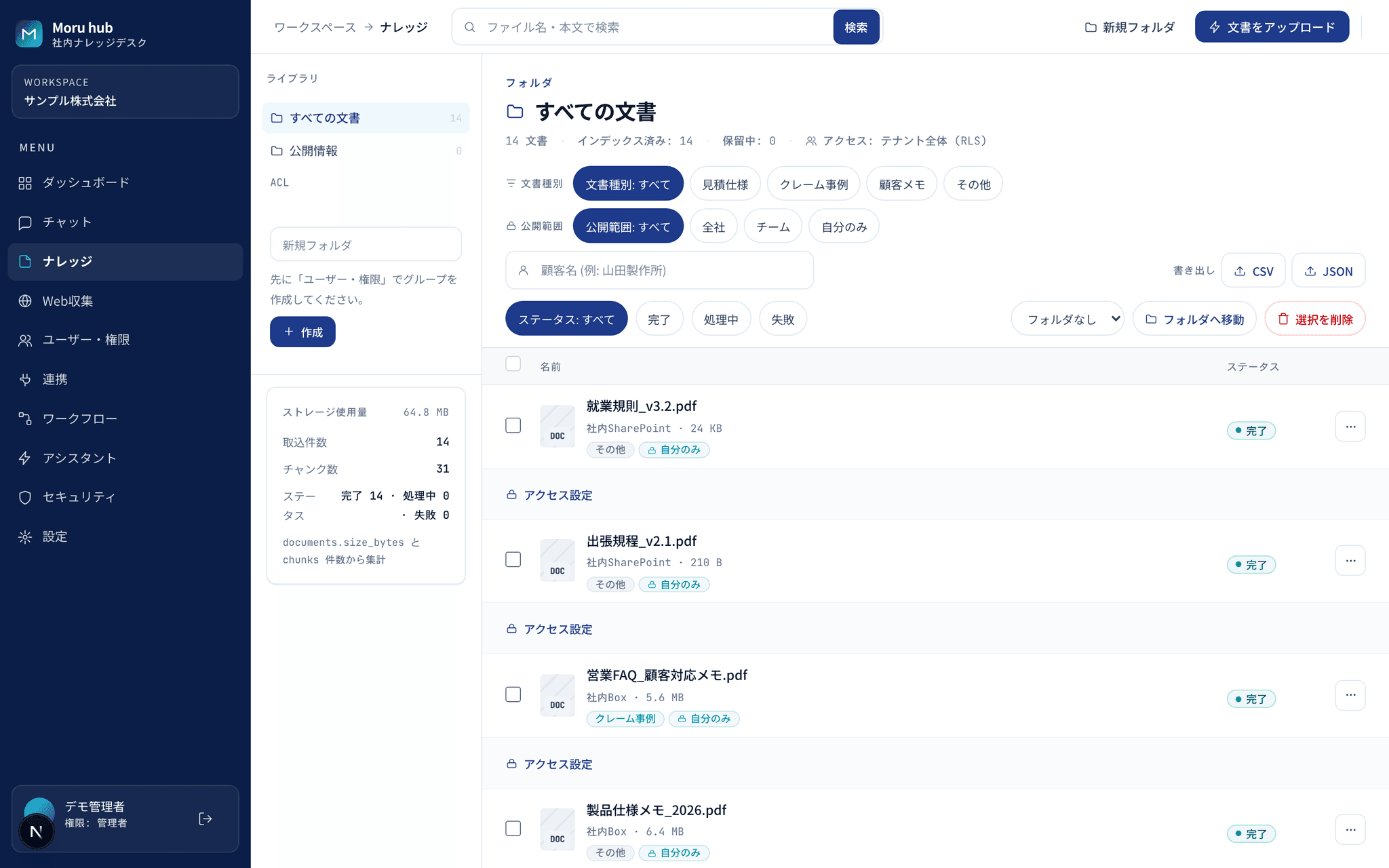
Task: Click フォルダへ移動 button
Action: 1194,319
